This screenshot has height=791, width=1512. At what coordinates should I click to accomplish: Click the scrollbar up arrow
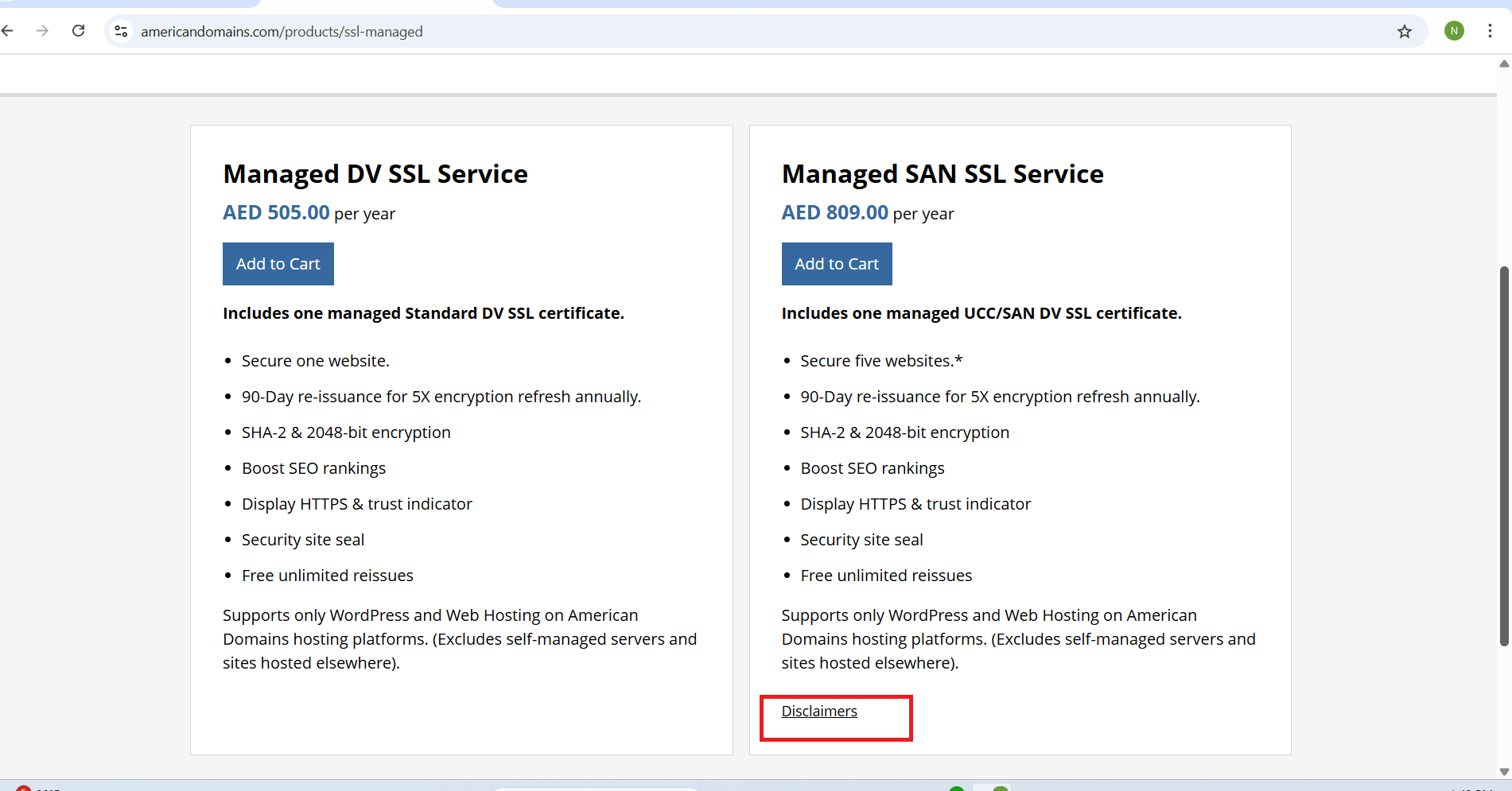(x=1504, y=64)
